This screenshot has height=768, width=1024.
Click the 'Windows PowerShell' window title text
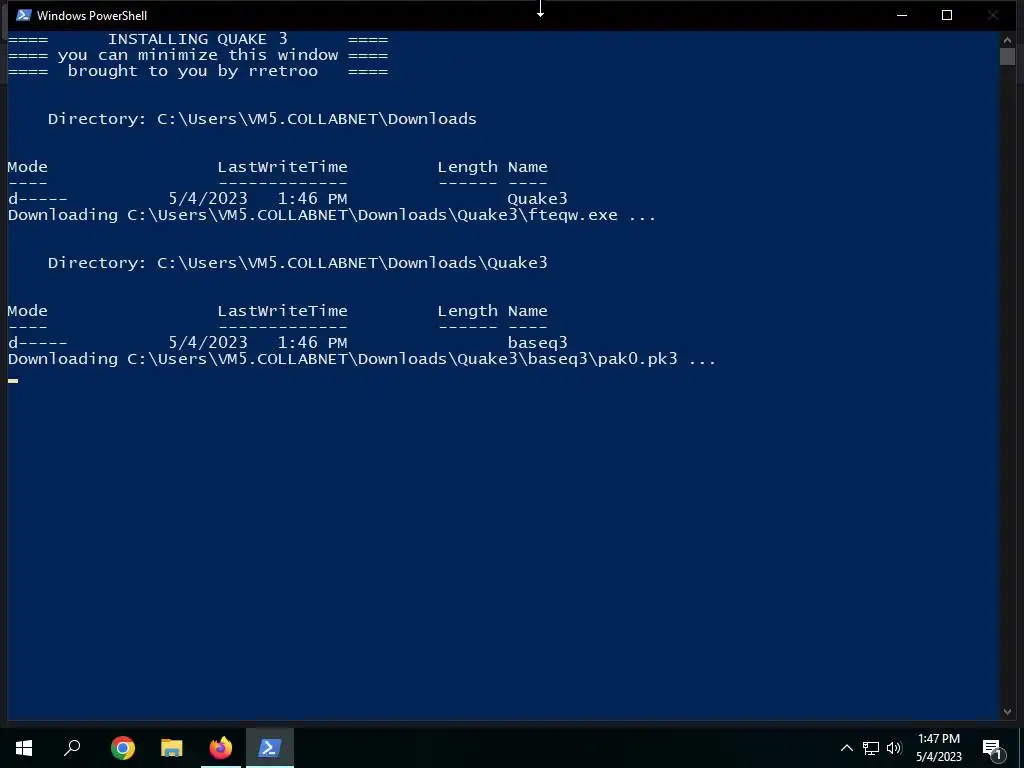tap(92, 16)
